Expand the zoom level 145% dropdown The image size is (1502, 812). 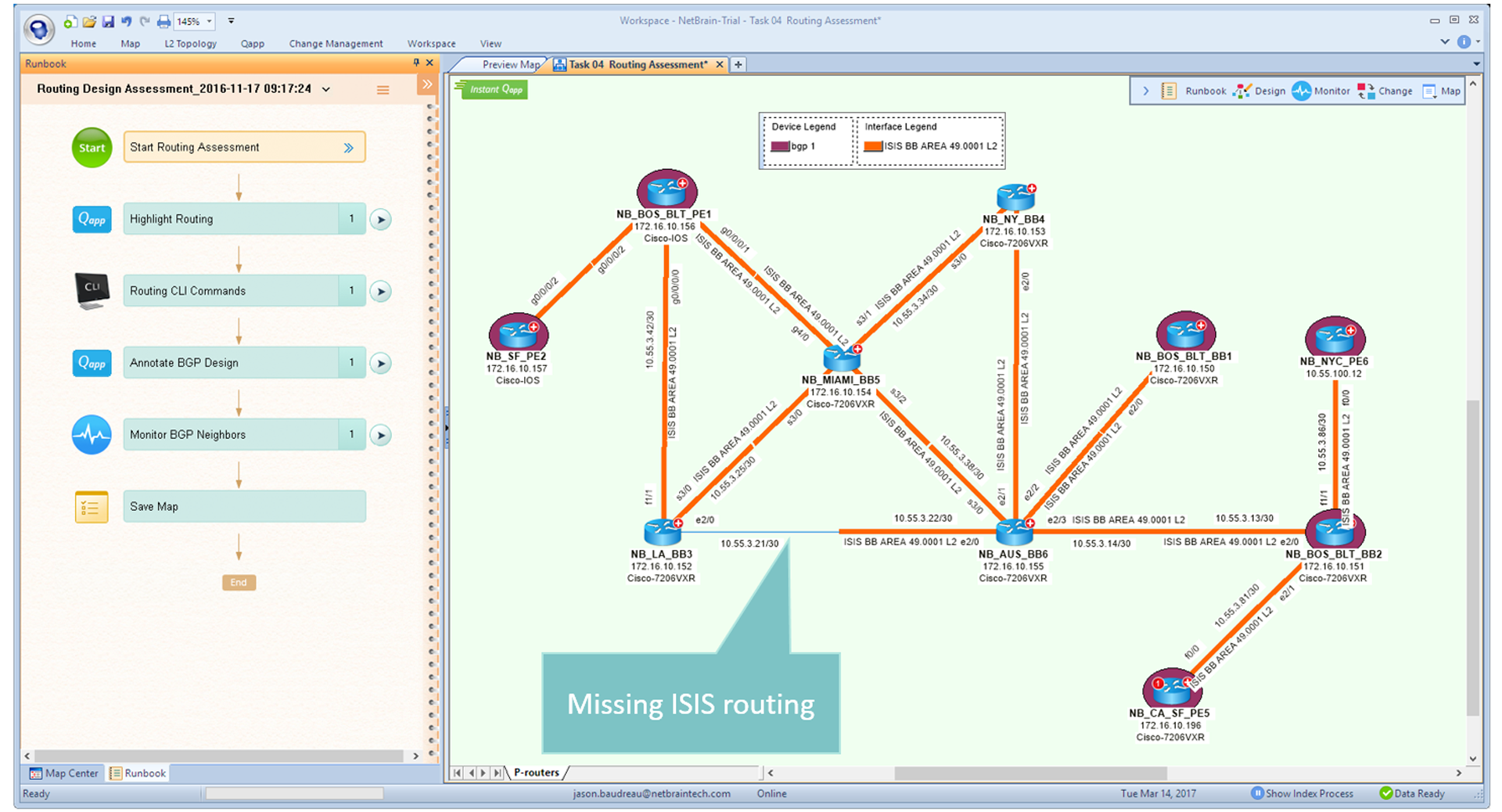(209, 21)
